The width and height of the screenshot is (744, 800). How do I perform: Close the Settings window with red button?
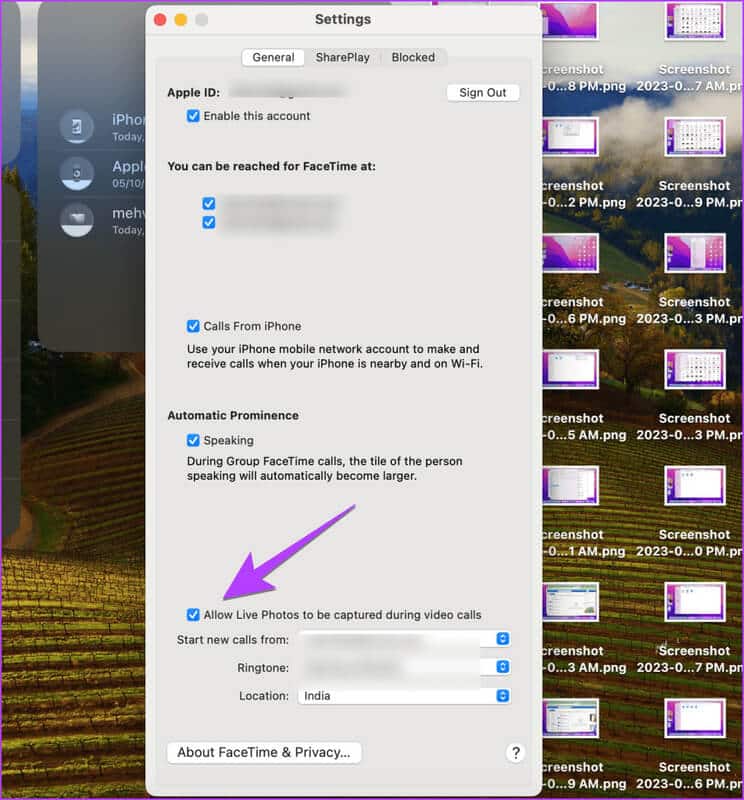[160, 20]
